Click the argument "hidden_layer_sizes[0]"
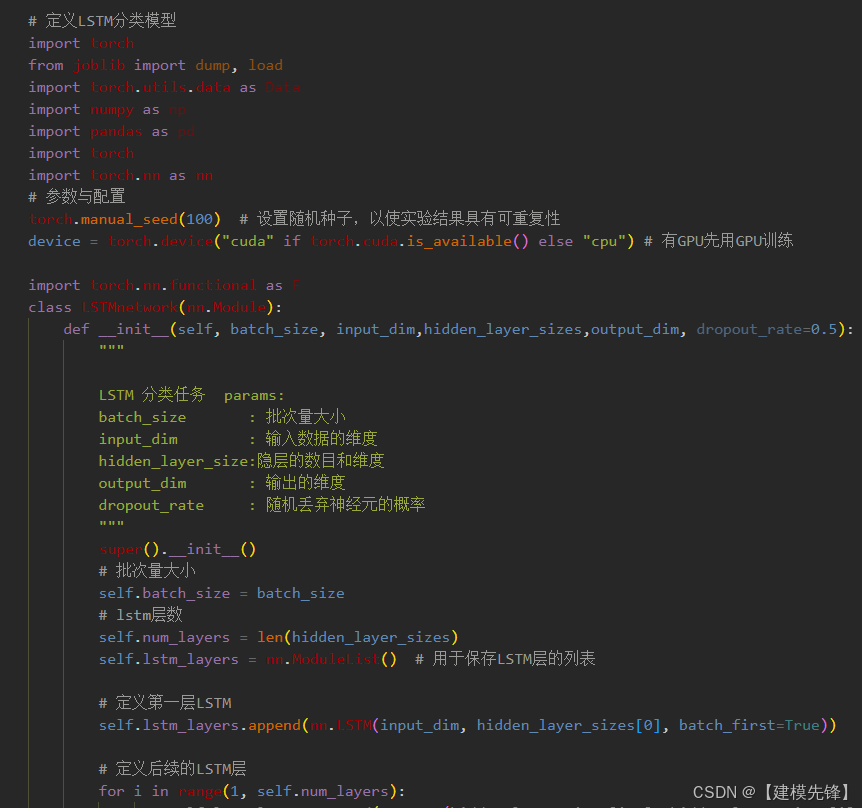 tap(569, 725)
